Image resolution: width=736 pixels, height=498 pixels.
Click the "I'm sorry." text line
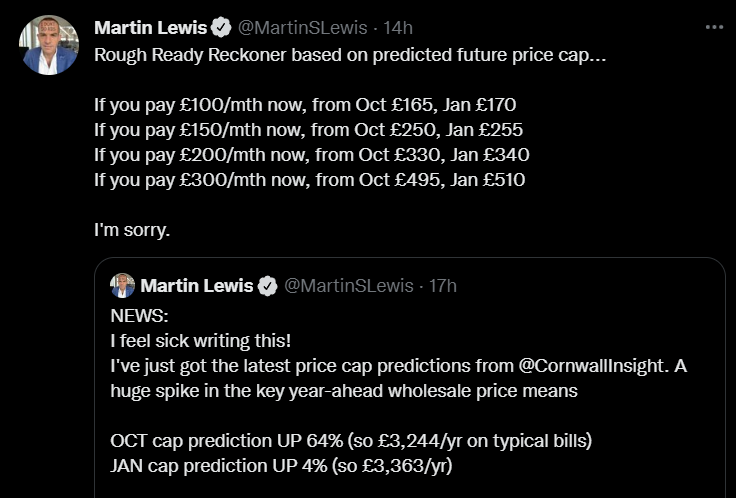tap(133, 229)
